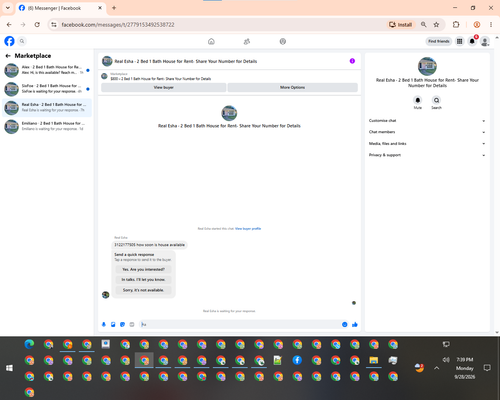500x400 pixels.
Task: Toggle the purple conversation information icon
Action: 352,61
